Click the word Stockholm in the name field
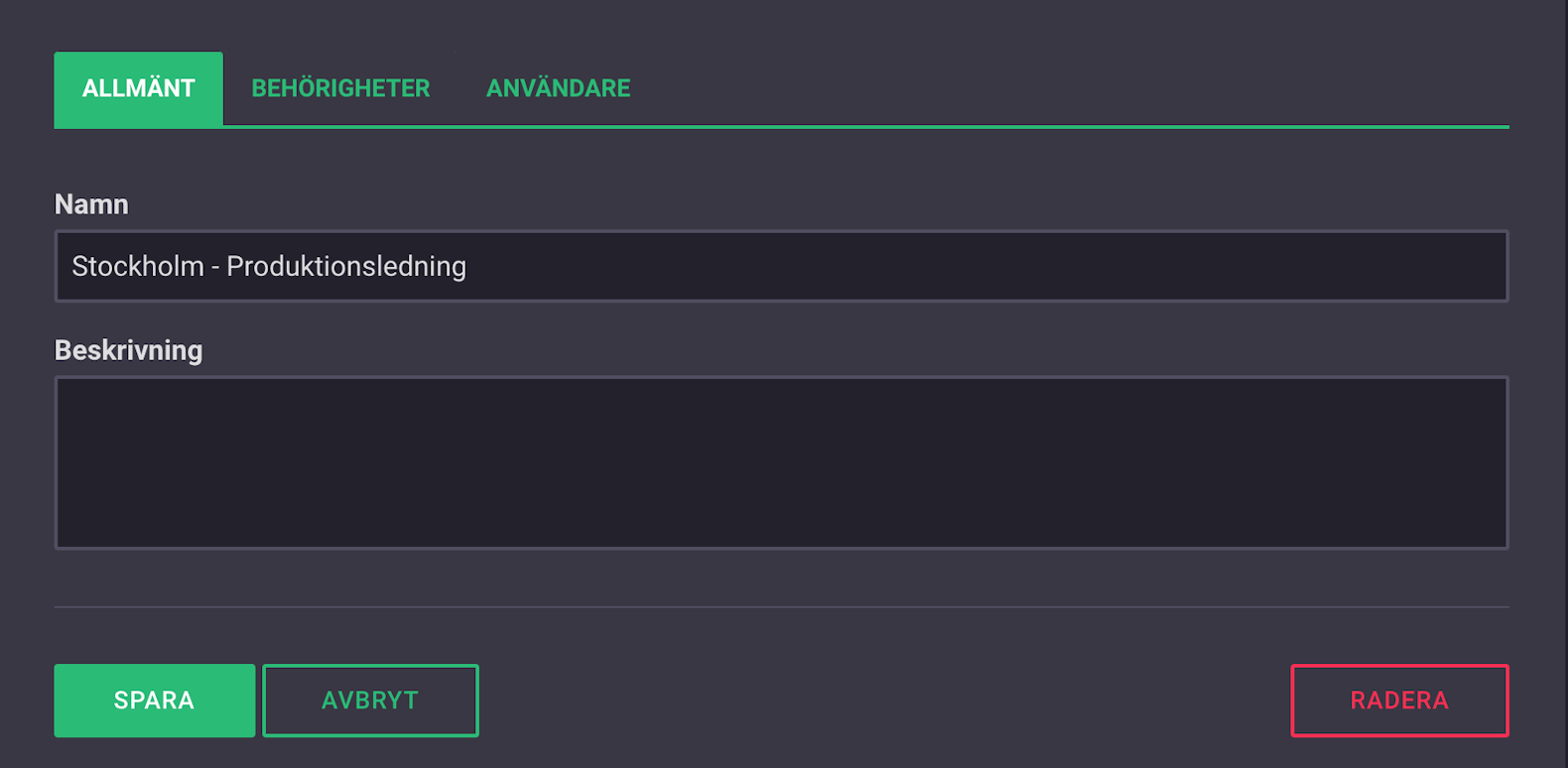Image resolution: width=1568 pixels, height=768 pixels. [138, 266]
